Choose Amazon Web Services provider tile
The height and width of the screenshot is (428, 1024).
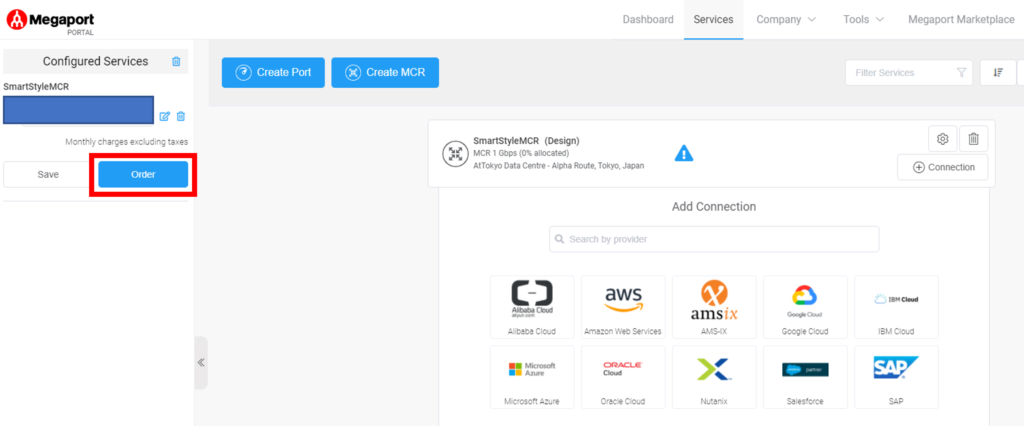click(623, 308)
